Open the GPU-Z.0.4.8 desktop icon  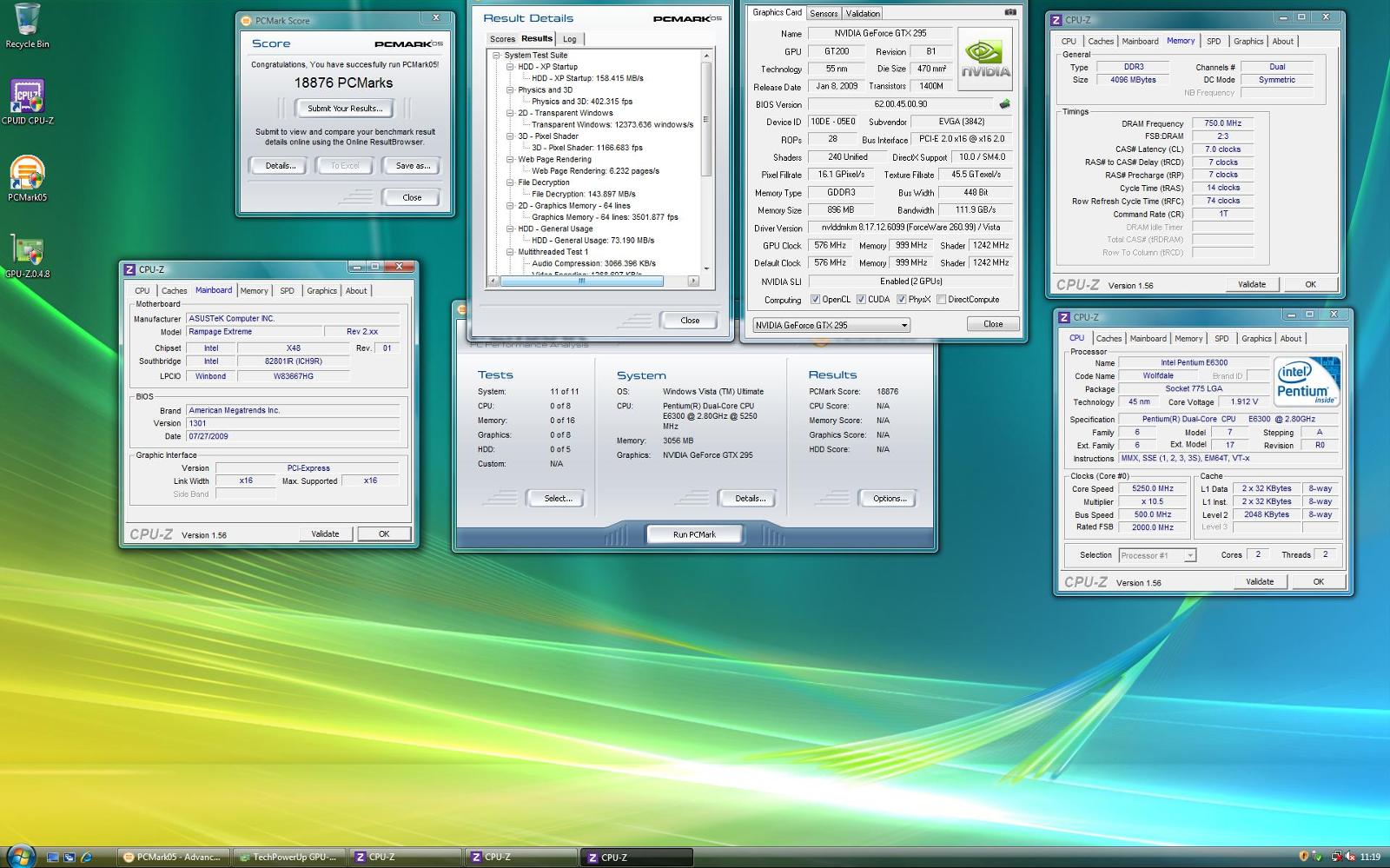[x=27, y=255]
